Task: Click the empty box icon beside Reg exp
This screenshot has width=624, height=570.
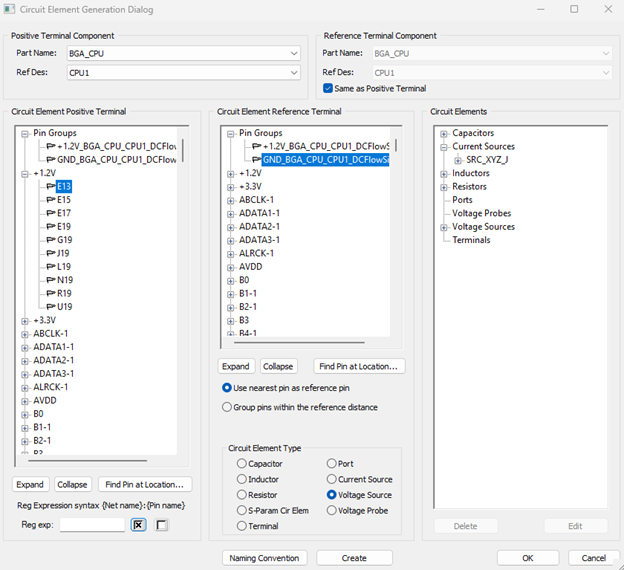Action: point(162,525)
